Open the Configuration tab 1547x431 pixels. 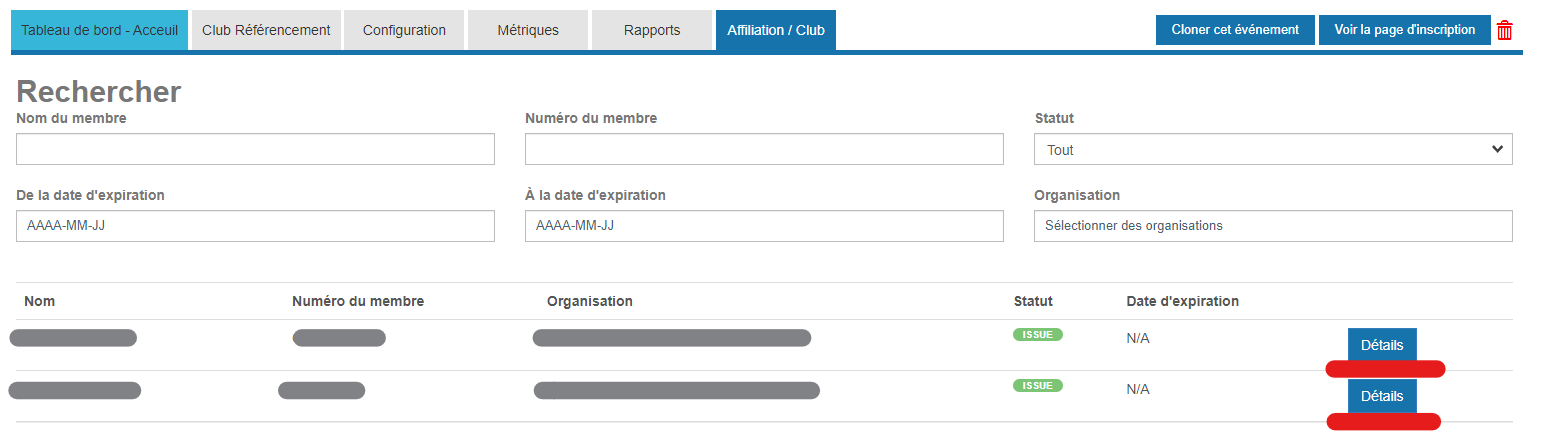click(404, 30)
